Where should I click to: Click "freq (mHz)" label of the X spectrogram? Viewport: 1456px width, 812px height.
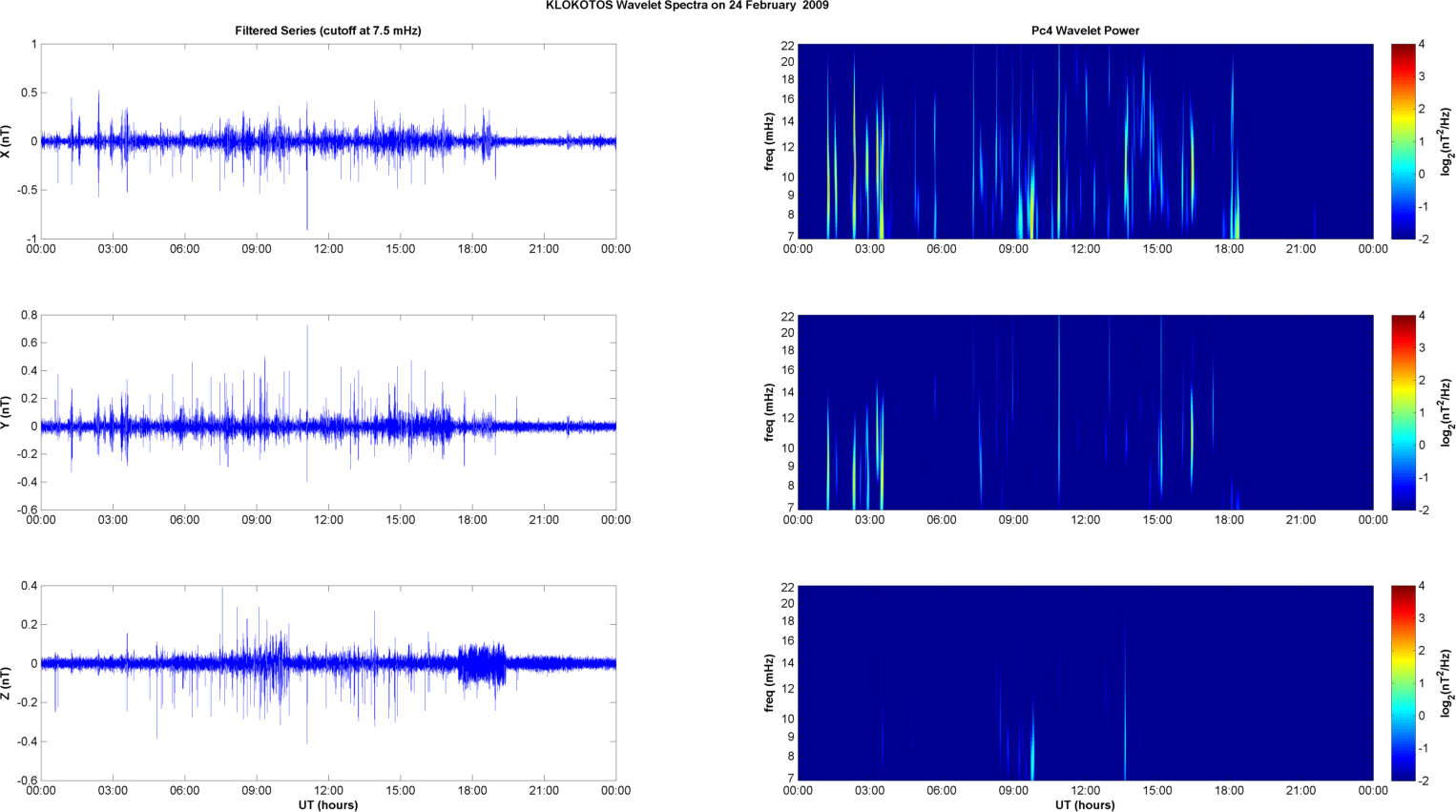click(769, 141)
